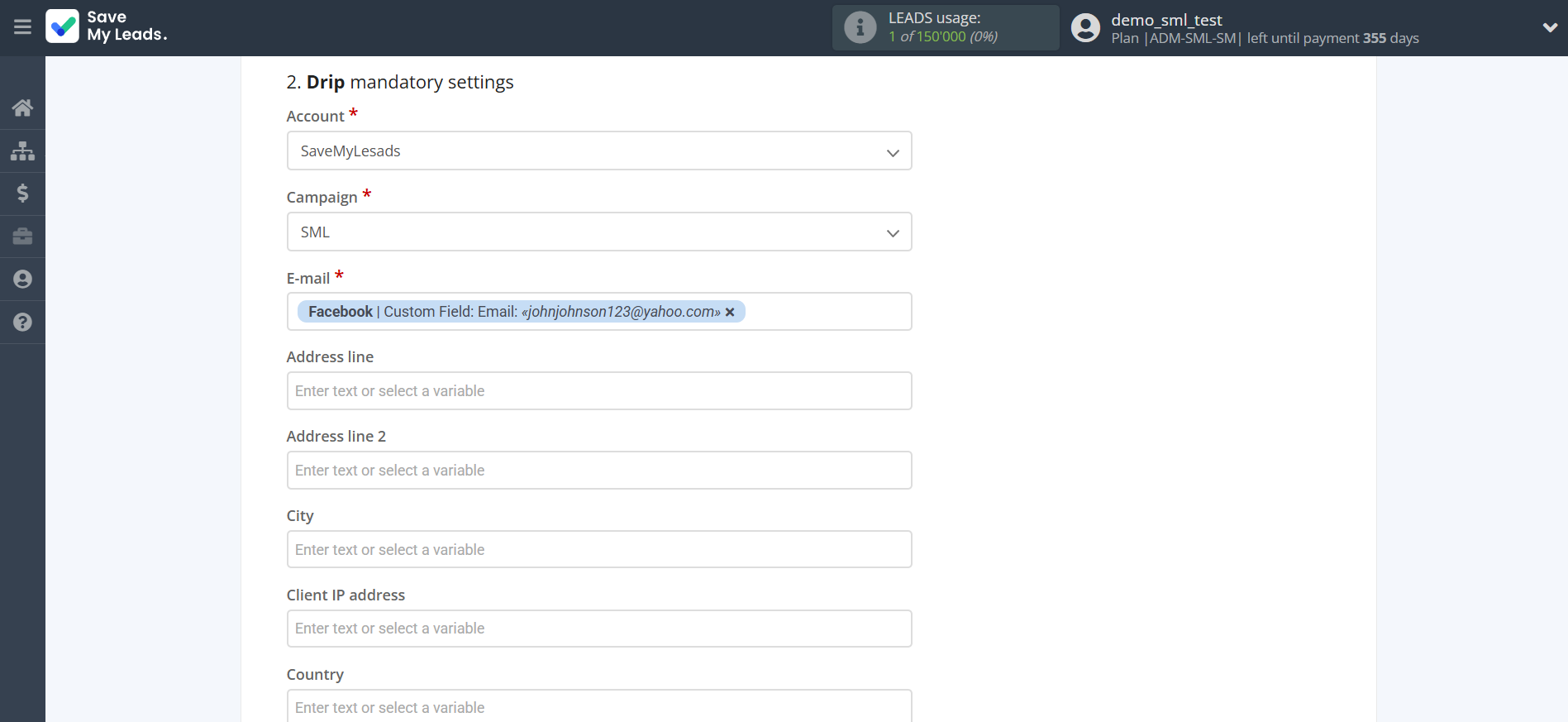Go to the Home sidebar icon
Viewport: 1568px width, 722px height.
coord(22,108)
